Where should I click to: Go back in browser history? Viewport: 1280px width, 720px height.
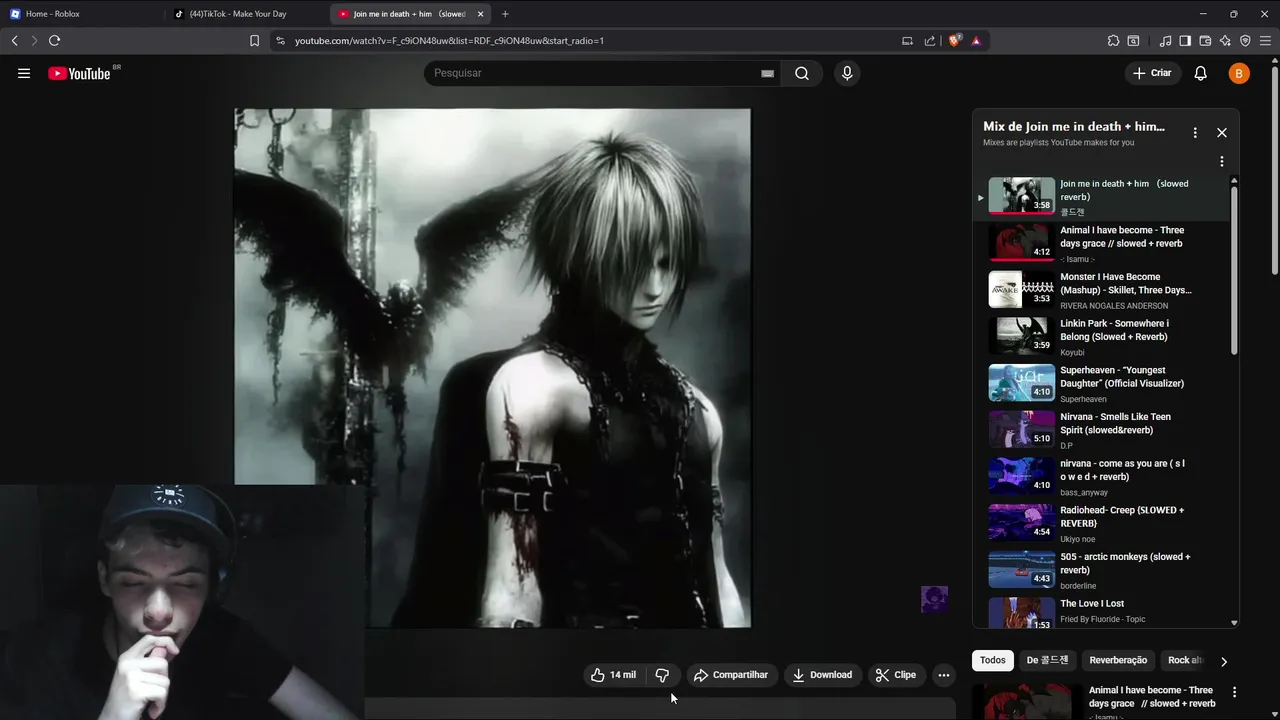tap(15, 41)
